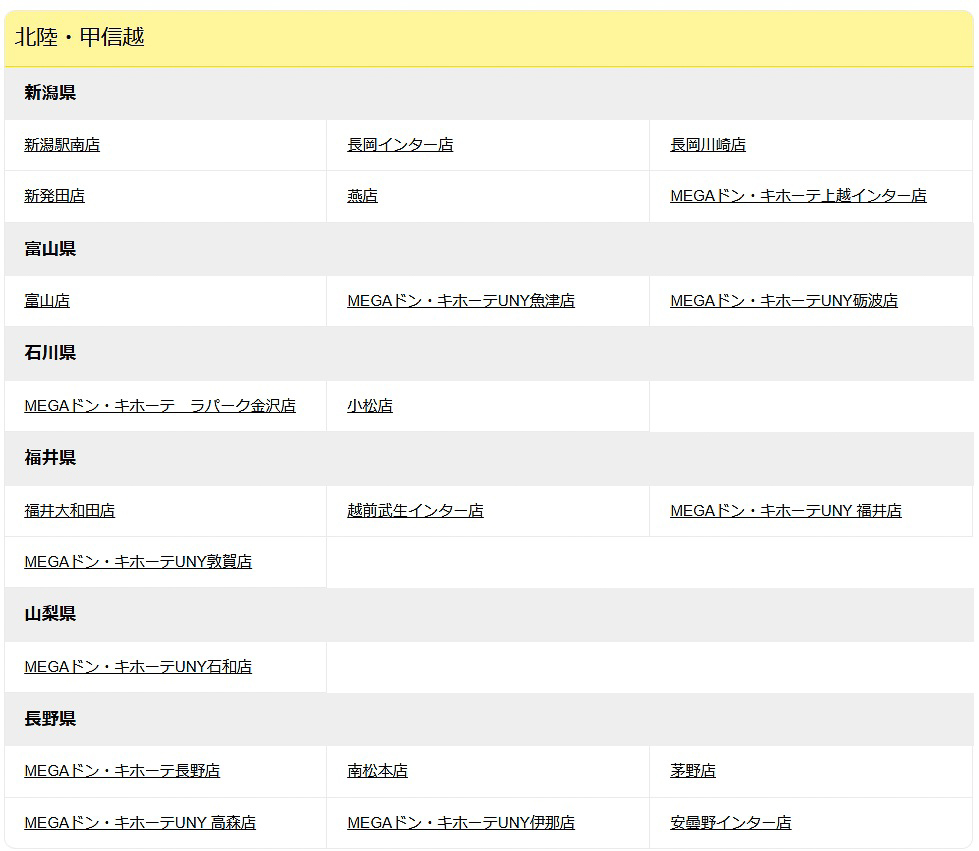Open MEGAドン・キホーテ上越インター店 link

(798, 196)
